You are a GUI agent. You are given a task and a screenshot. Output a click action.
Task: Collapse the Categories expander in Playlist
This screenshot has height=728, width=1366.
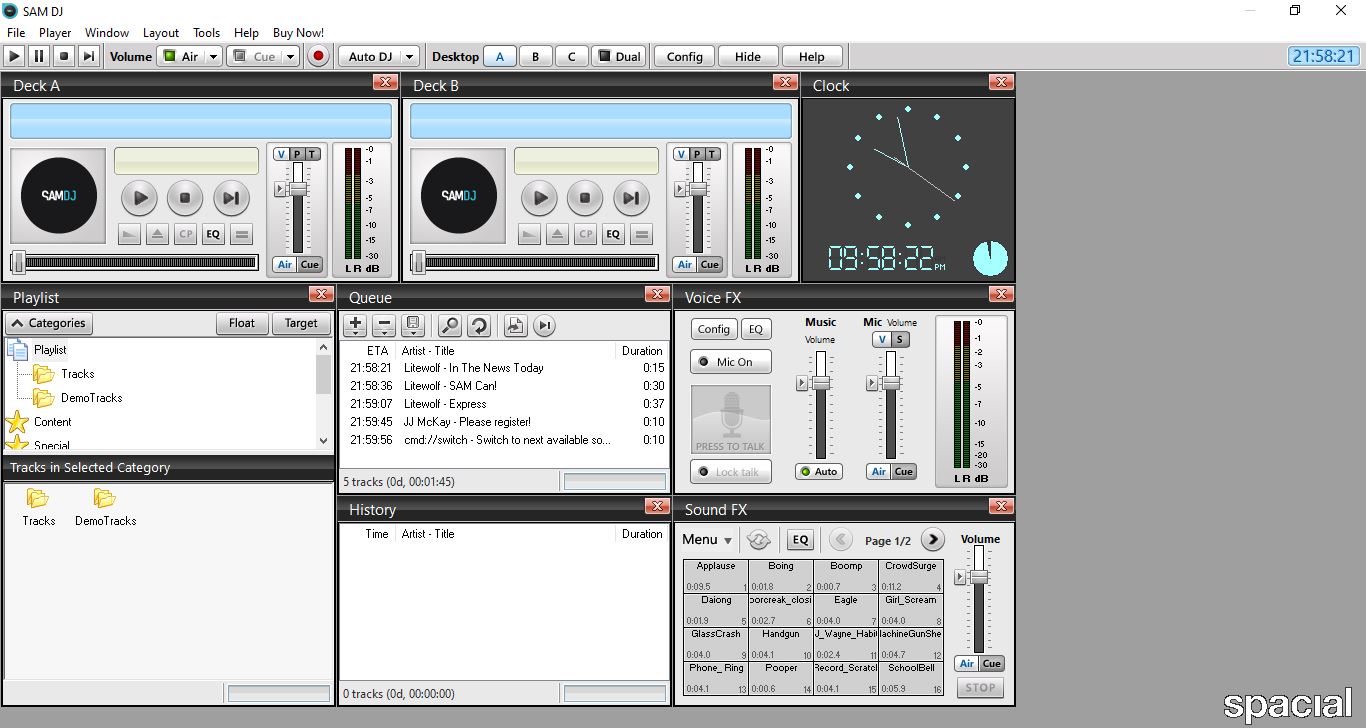click(x=49, y=323)
